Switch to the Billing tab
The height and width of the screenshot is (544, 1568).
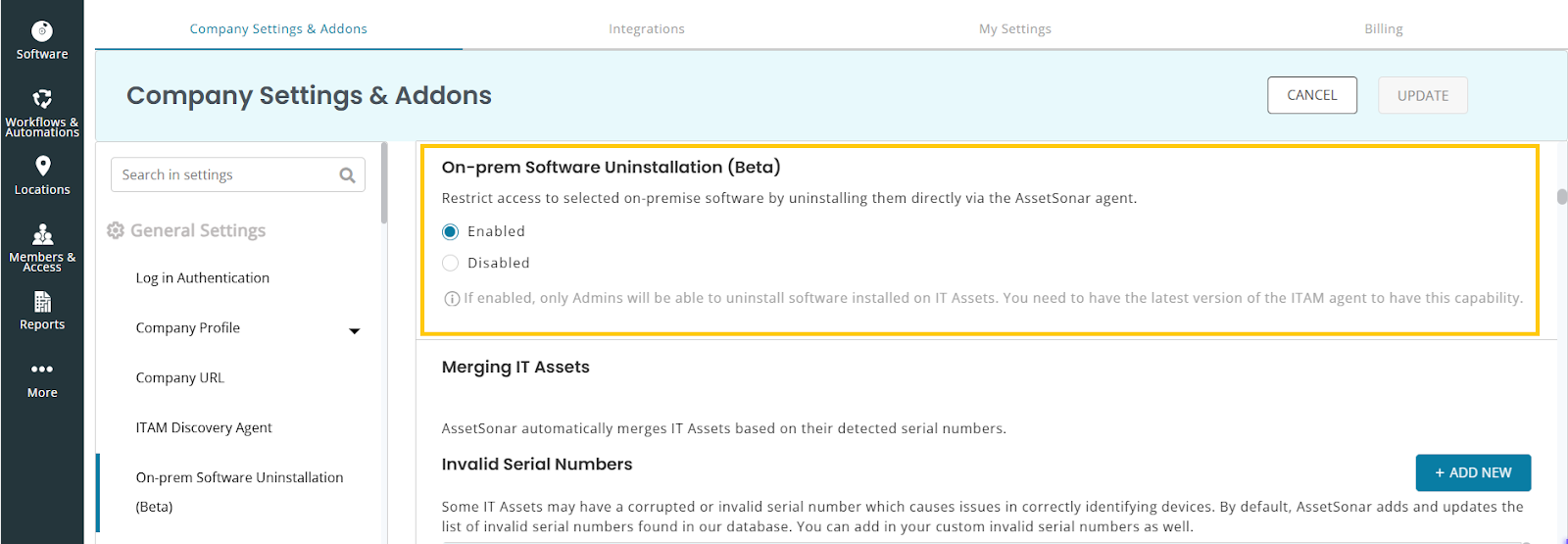tap(1384, 28)
